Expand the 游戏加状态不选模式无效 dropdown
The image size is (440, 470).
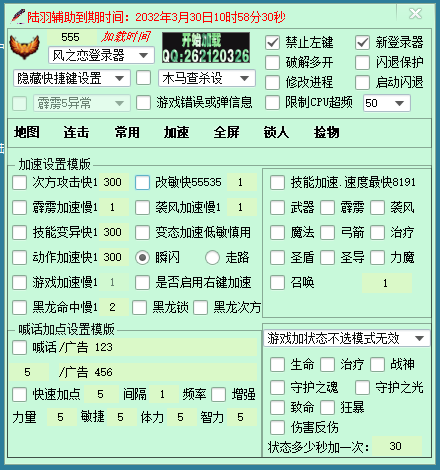(347, 339)
